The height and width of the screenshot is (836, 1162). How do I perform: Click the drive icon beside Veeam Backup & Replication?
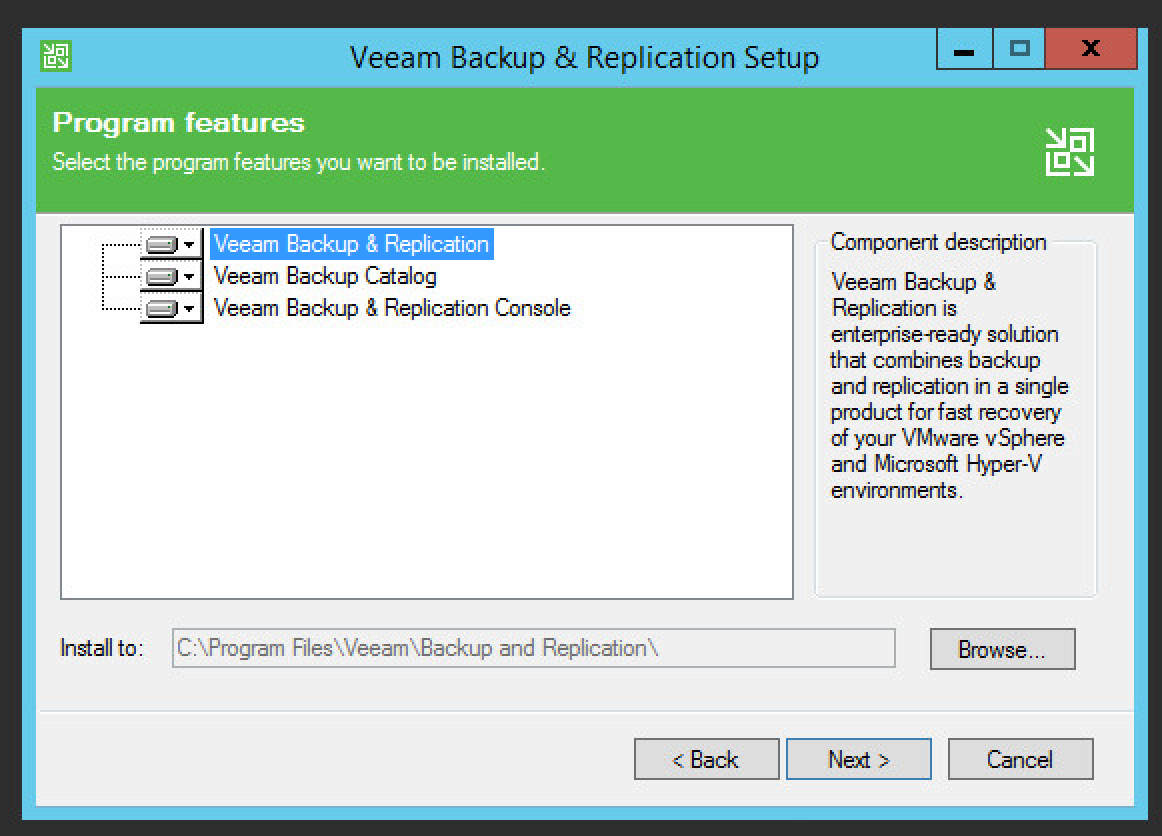(x=161, y=245)
